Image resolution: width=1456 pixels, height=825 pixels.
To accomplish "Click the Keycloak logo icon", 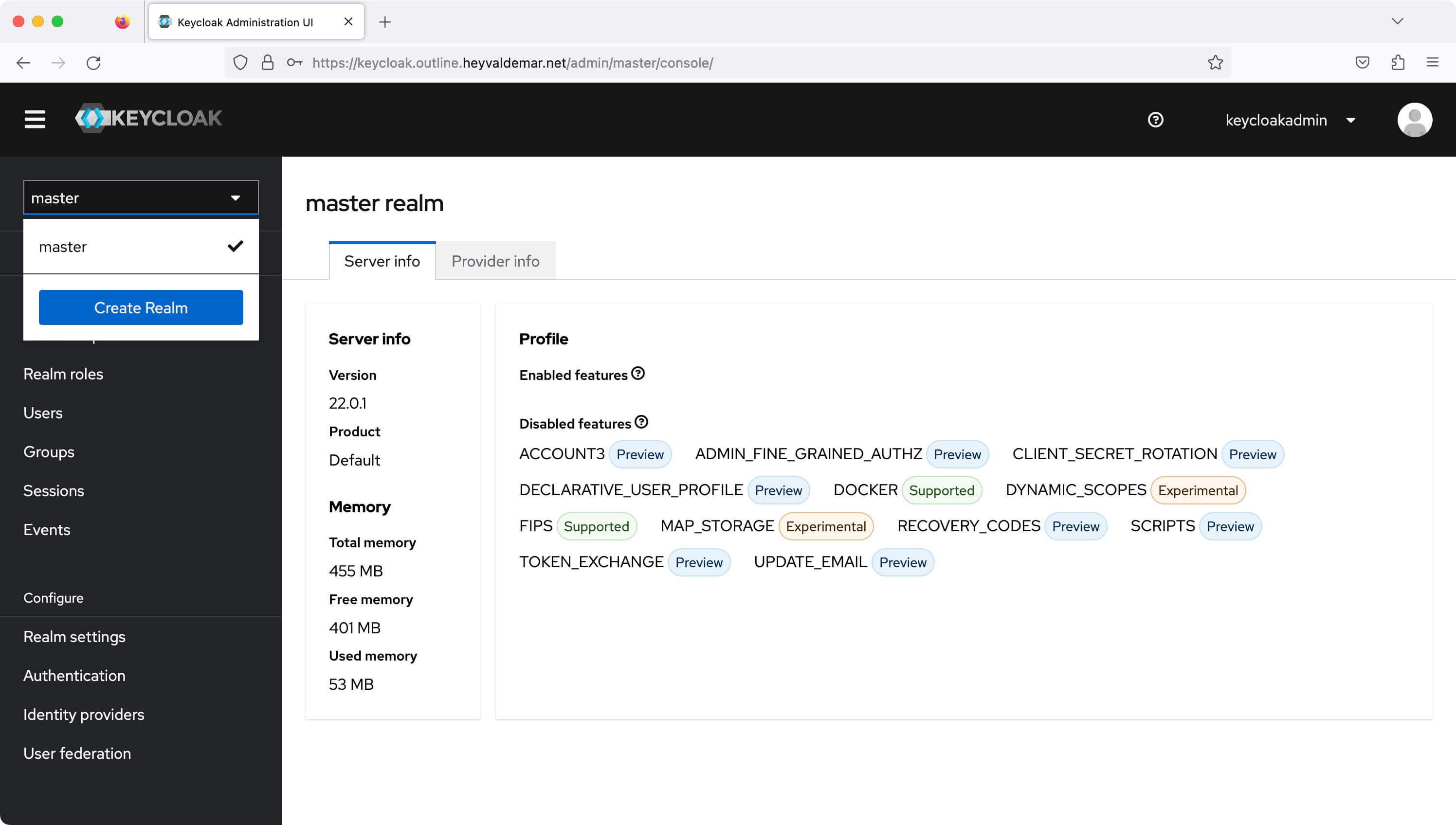I will point(92,118).
